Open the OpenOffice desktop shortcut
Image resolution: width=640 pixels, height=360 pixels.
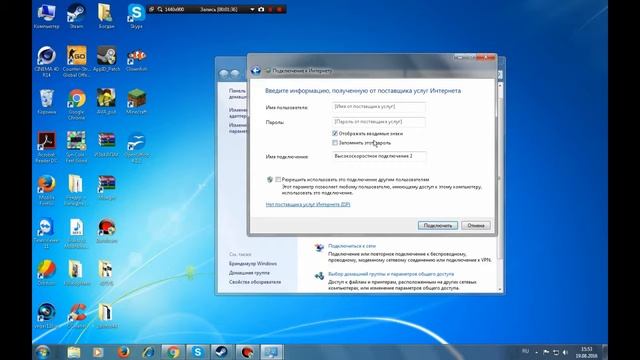click(x=136, y=147)
